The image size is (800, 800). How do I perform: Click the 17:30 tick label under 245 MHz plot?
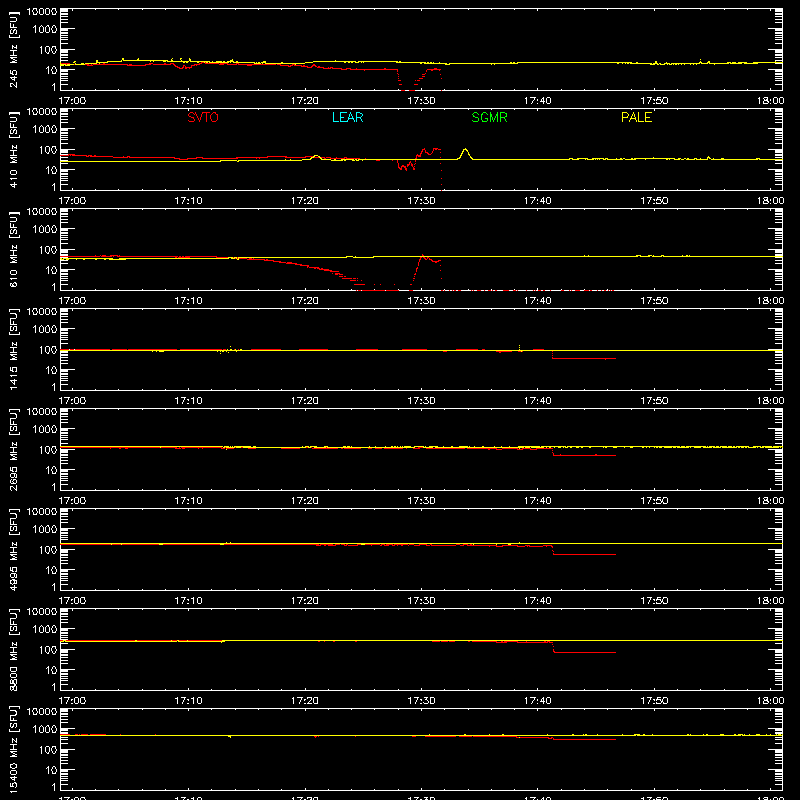421,101
